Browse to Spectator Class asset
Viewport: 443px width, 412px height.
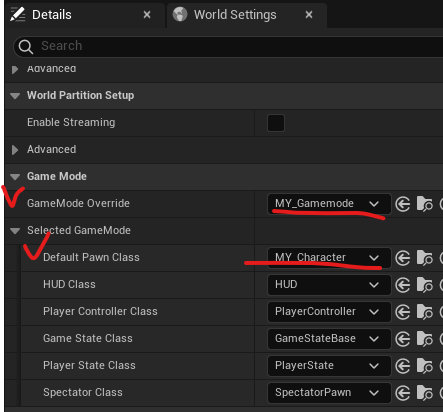(x=425, y=393)
